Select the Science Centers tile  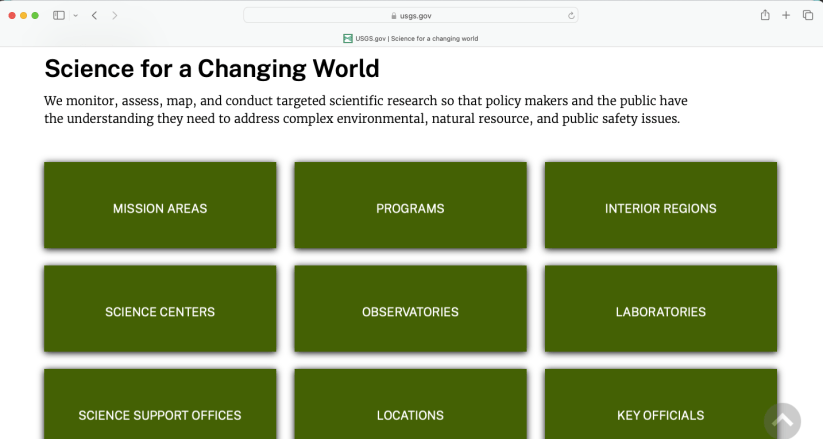[160, 311]
